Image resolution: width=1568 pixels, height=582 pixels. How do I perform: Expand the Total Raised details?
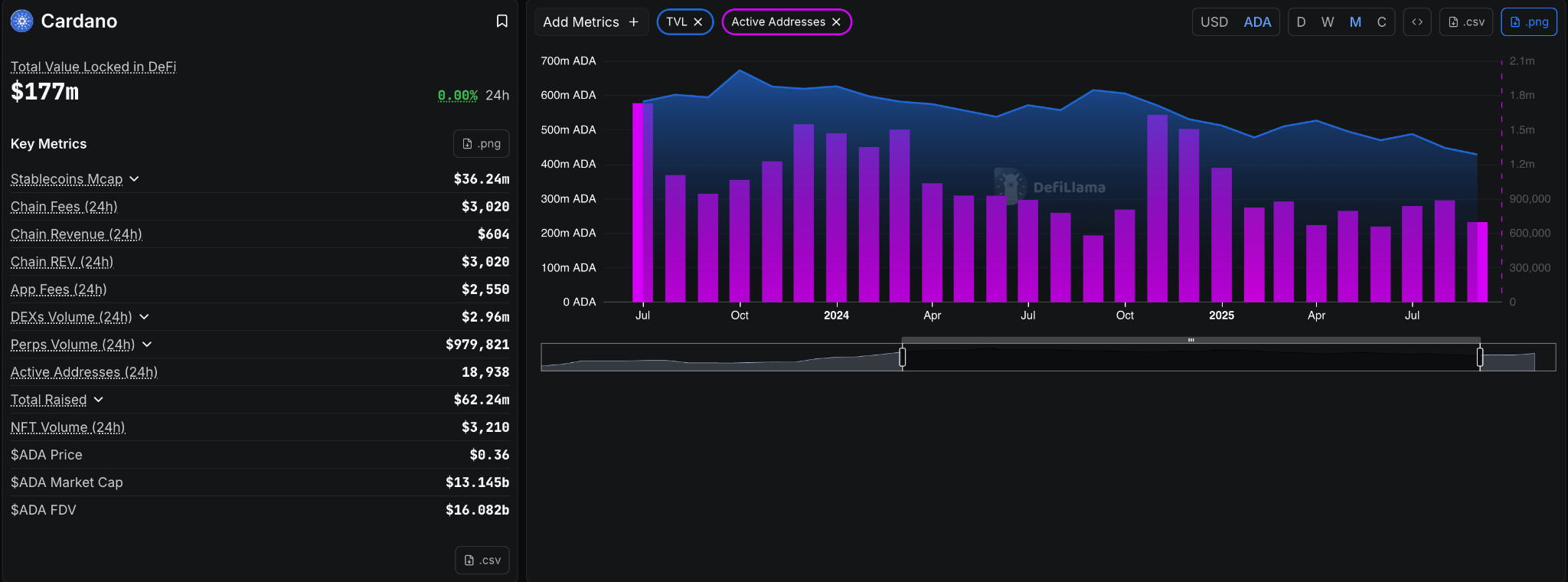98,400
